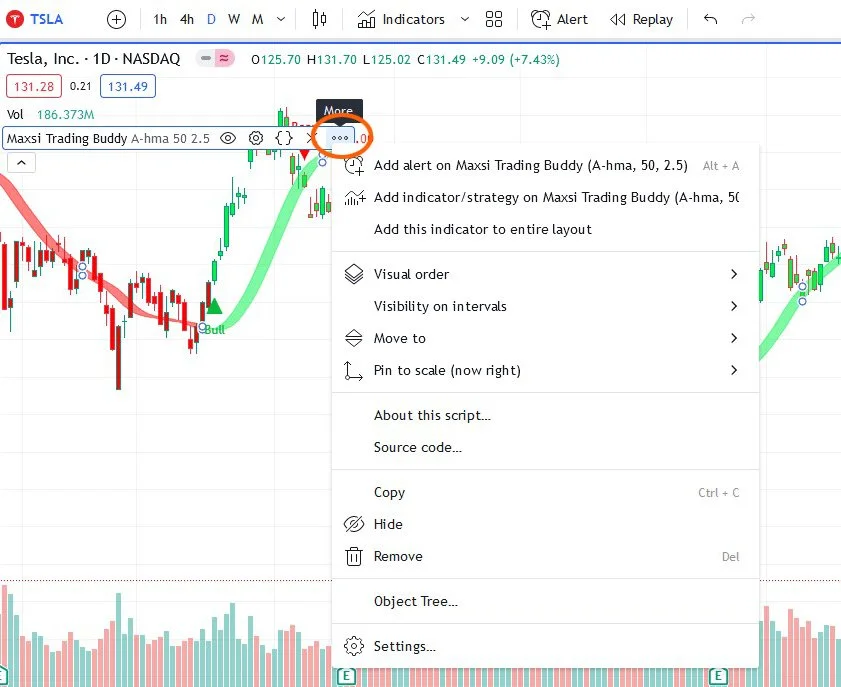The height and width of the screenshot is (687, 841).
Task: Select Add this indicator to entire layout
Action: coord(545,230)
